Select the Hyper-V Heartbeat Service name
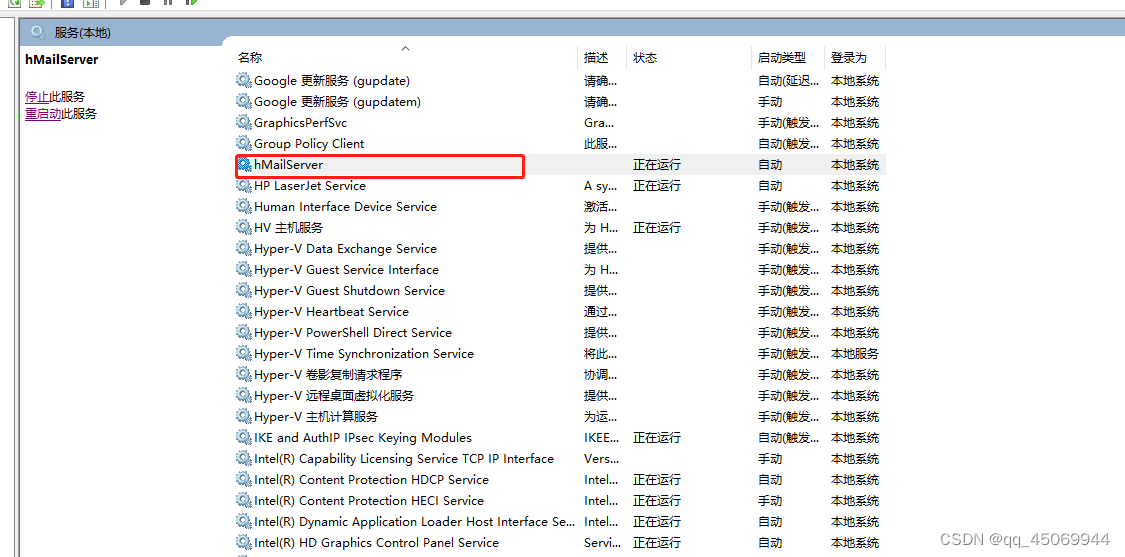The width and height of the screenshot is (1125, 557). pyautogui.click(x=331, y=312)
